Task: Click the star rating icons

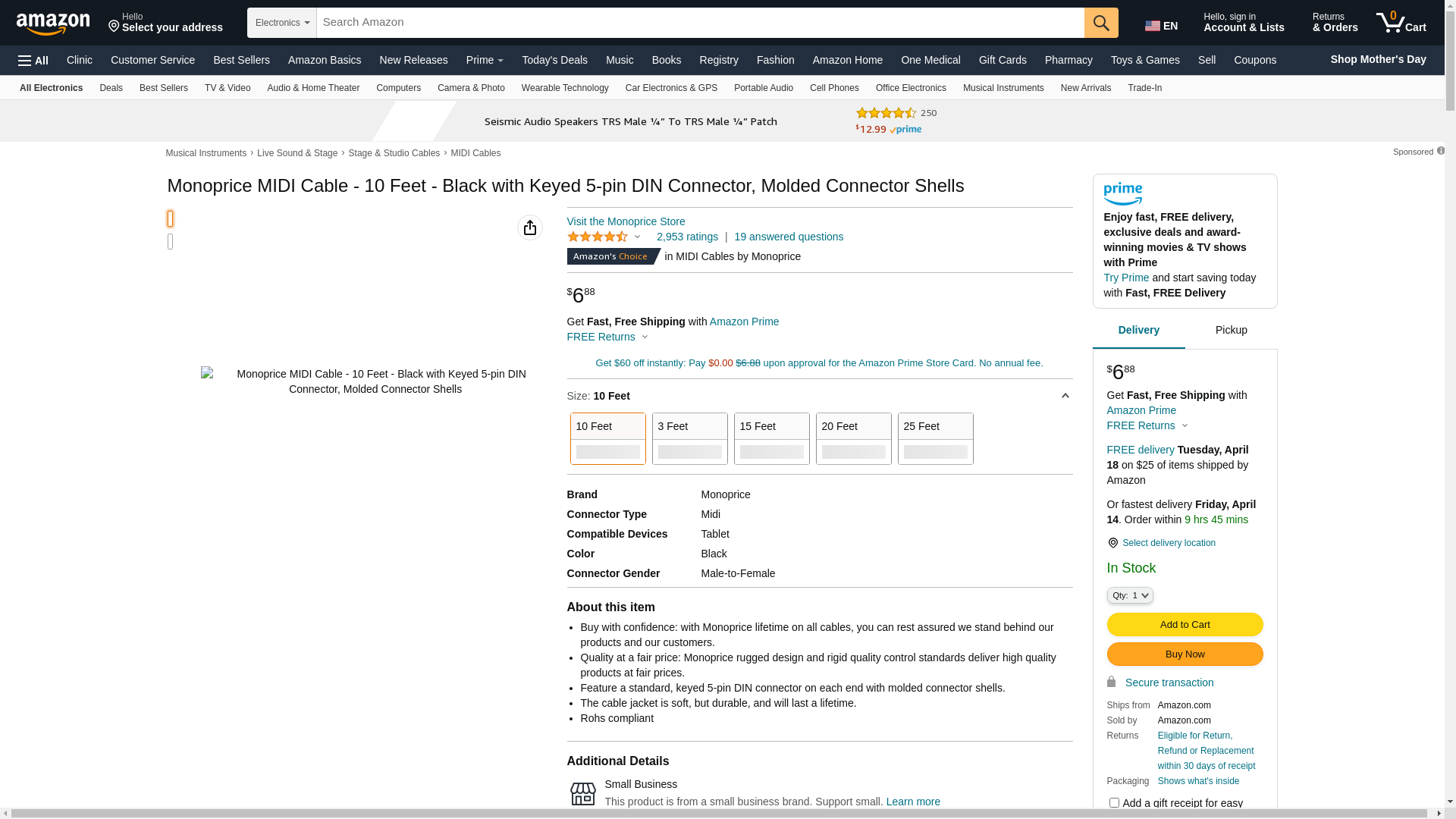Action: pyautogui.click(x=598, y=237)
